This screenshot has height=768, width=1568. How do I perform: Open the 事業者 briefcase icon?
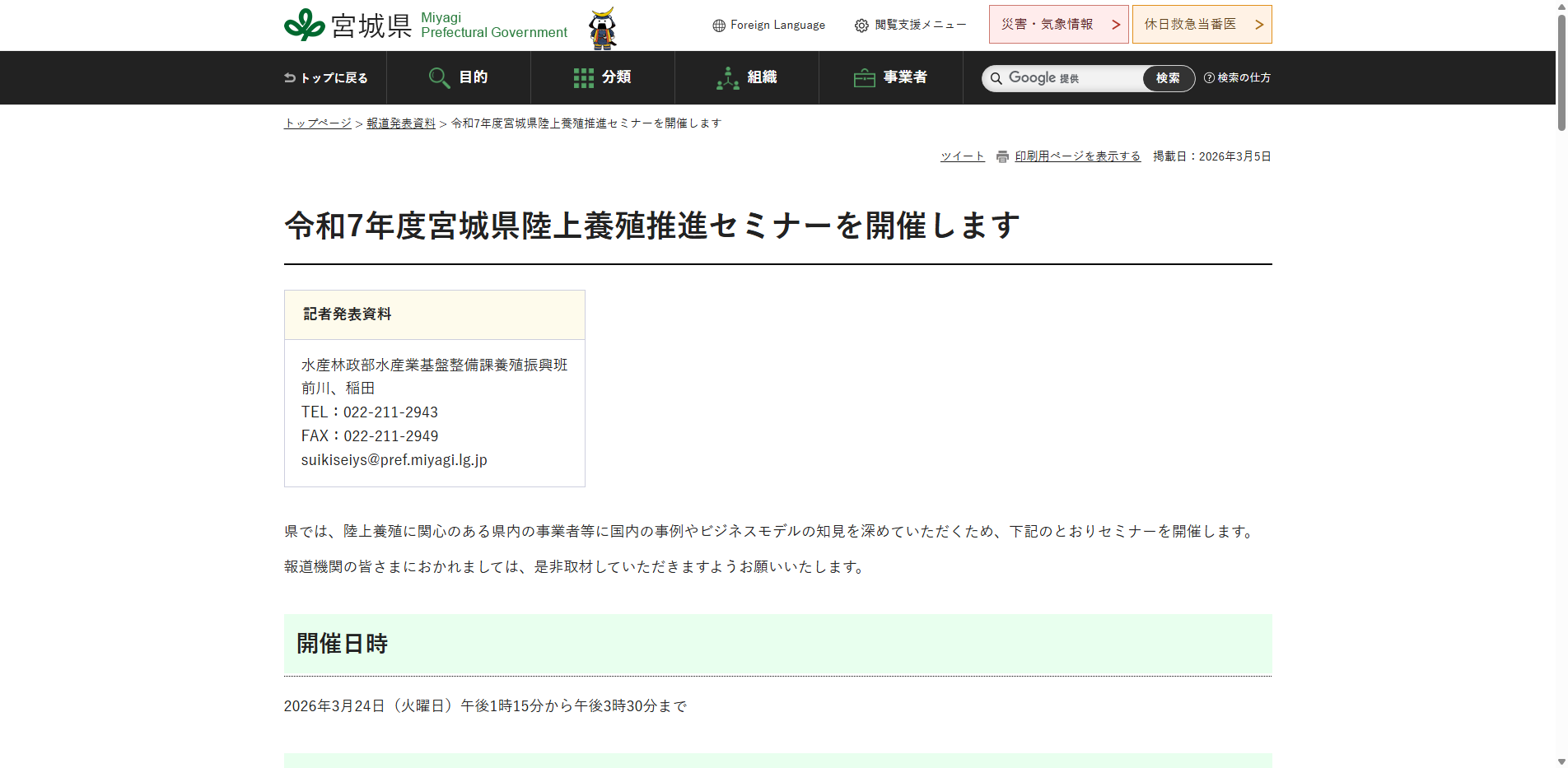tap(863, 77)
